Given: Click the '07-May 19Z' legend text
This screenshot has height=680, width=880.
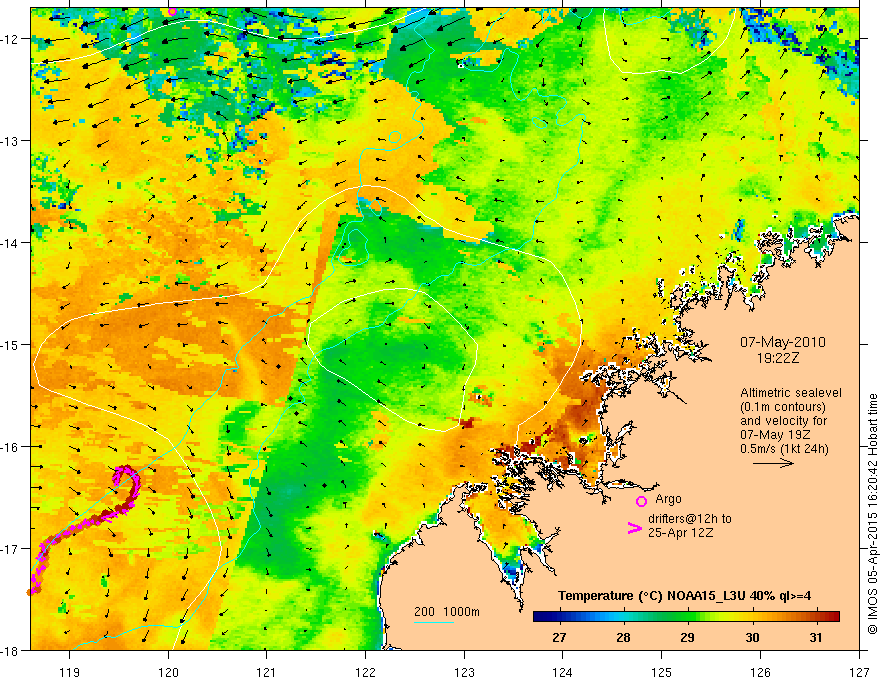Looking at the screenshot, I should click(775, 435).
